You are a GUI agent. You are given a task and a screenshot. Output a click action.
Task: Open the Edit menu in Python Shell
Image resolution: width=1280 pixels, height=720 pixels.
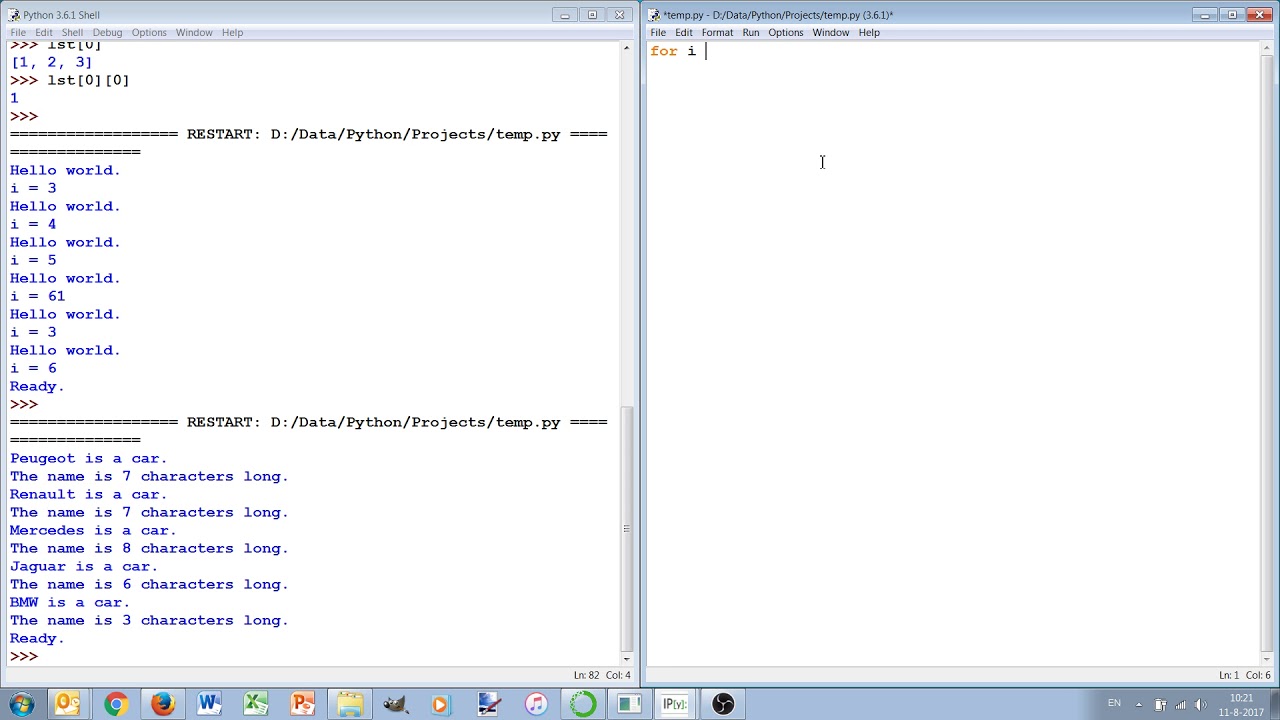pos(44,32)
